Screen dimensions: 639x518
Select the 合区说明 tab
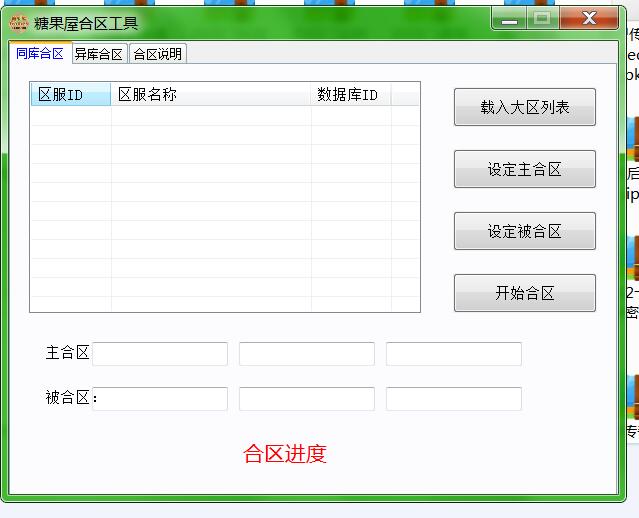pyautogui.click(x=157, y=54)
